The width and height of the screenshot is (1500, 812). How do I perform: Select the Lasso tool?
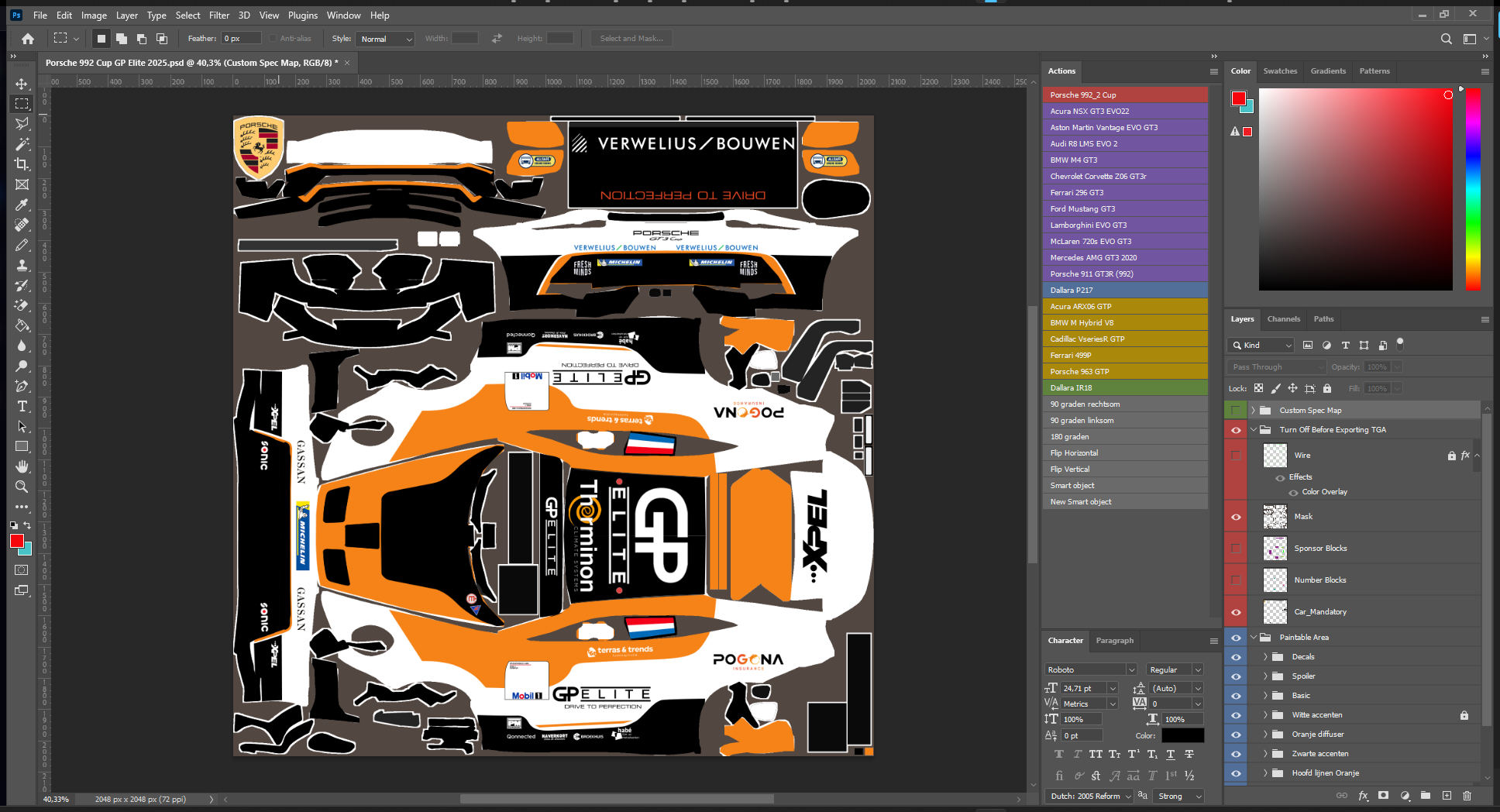point(22,124)
